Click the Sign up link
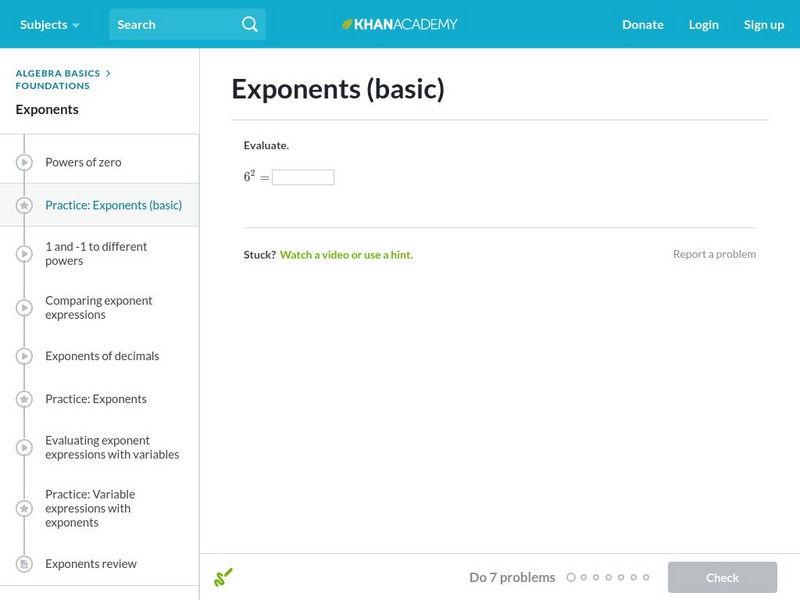 (764, 24)
